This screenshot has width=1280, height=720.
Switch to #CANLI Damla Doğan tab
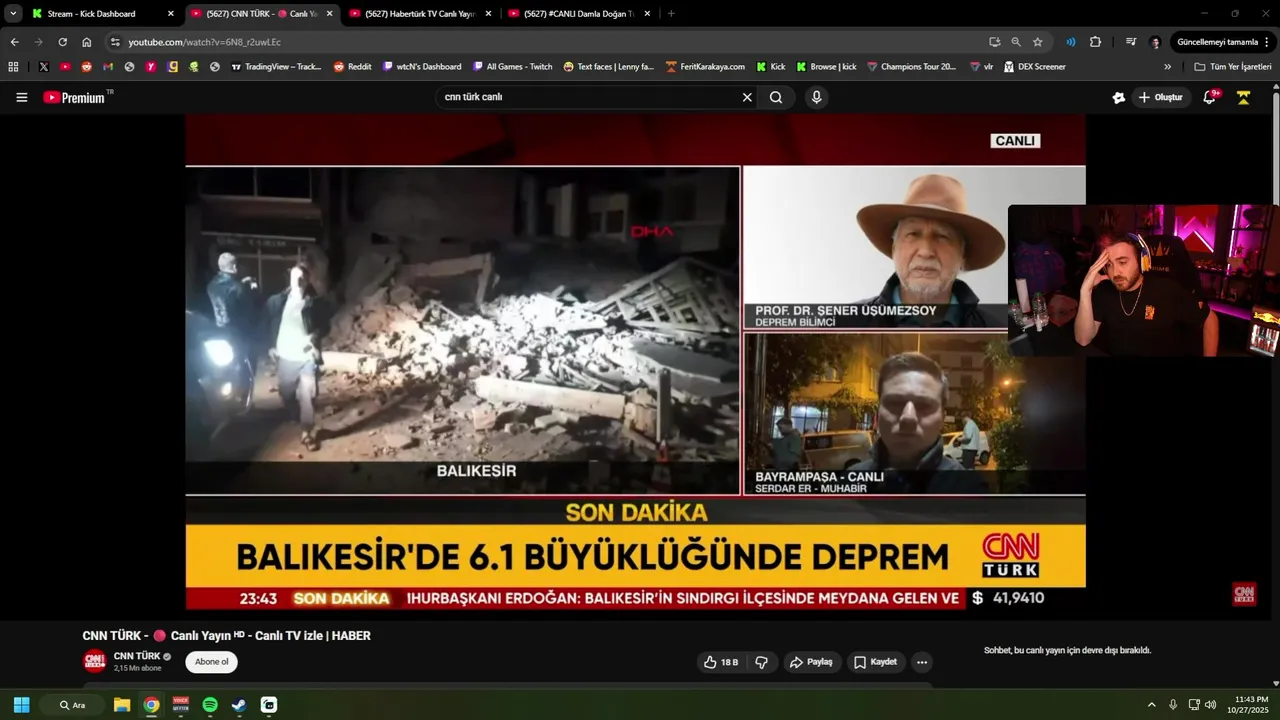coord(577,14)
